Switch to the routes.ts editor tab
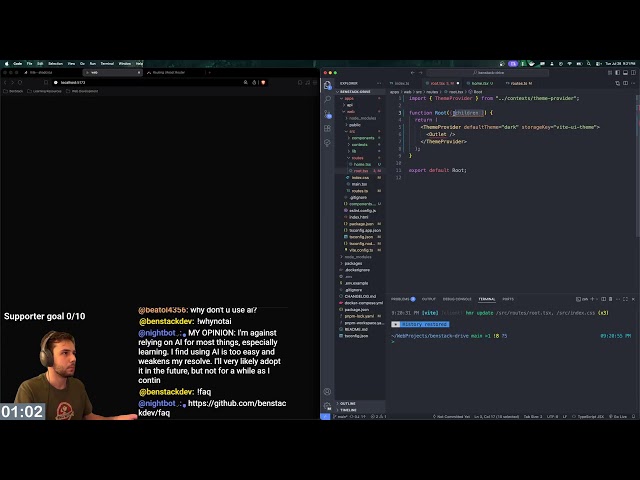Screen dimensions: 640x480 click(520, 83)
